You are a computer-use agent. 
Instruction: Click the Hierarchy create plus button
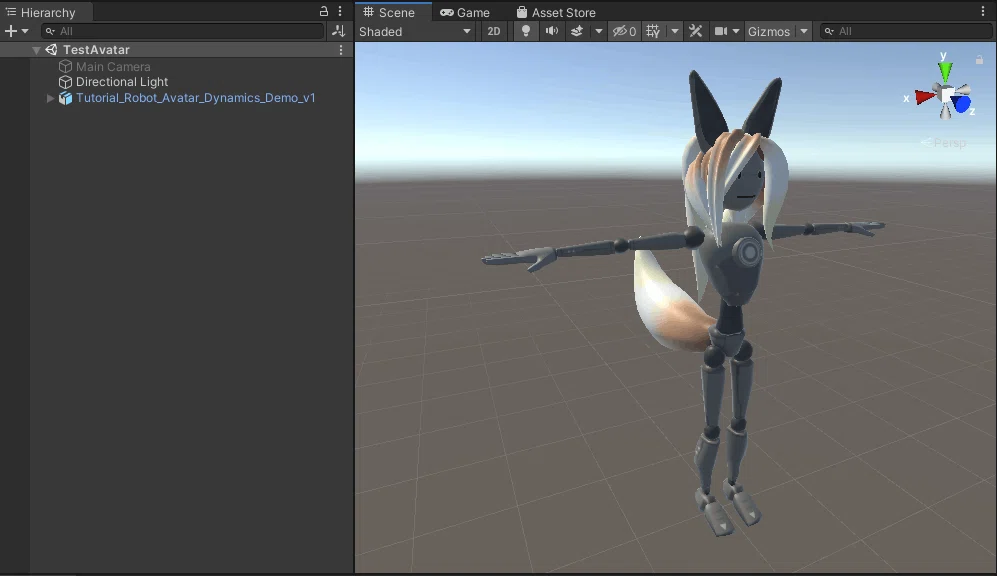tap(11, 31)
